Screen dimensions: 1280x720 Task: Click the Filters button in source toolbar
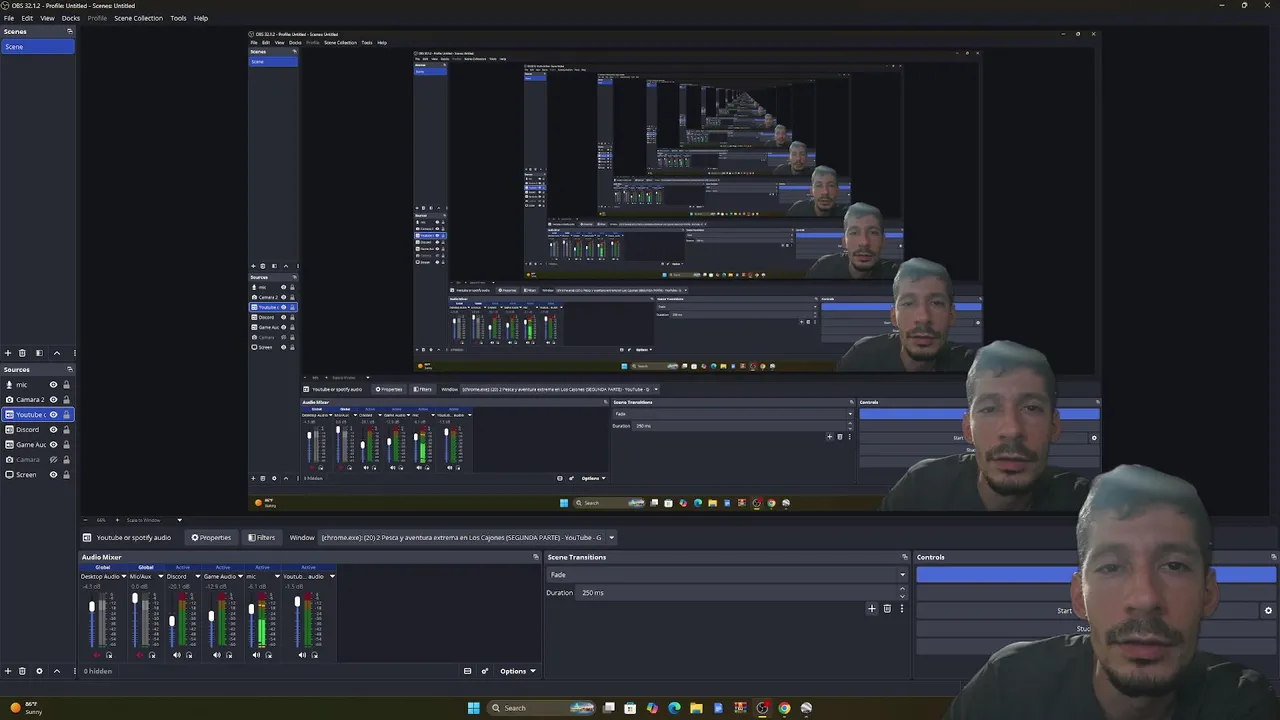click(262, 538)
